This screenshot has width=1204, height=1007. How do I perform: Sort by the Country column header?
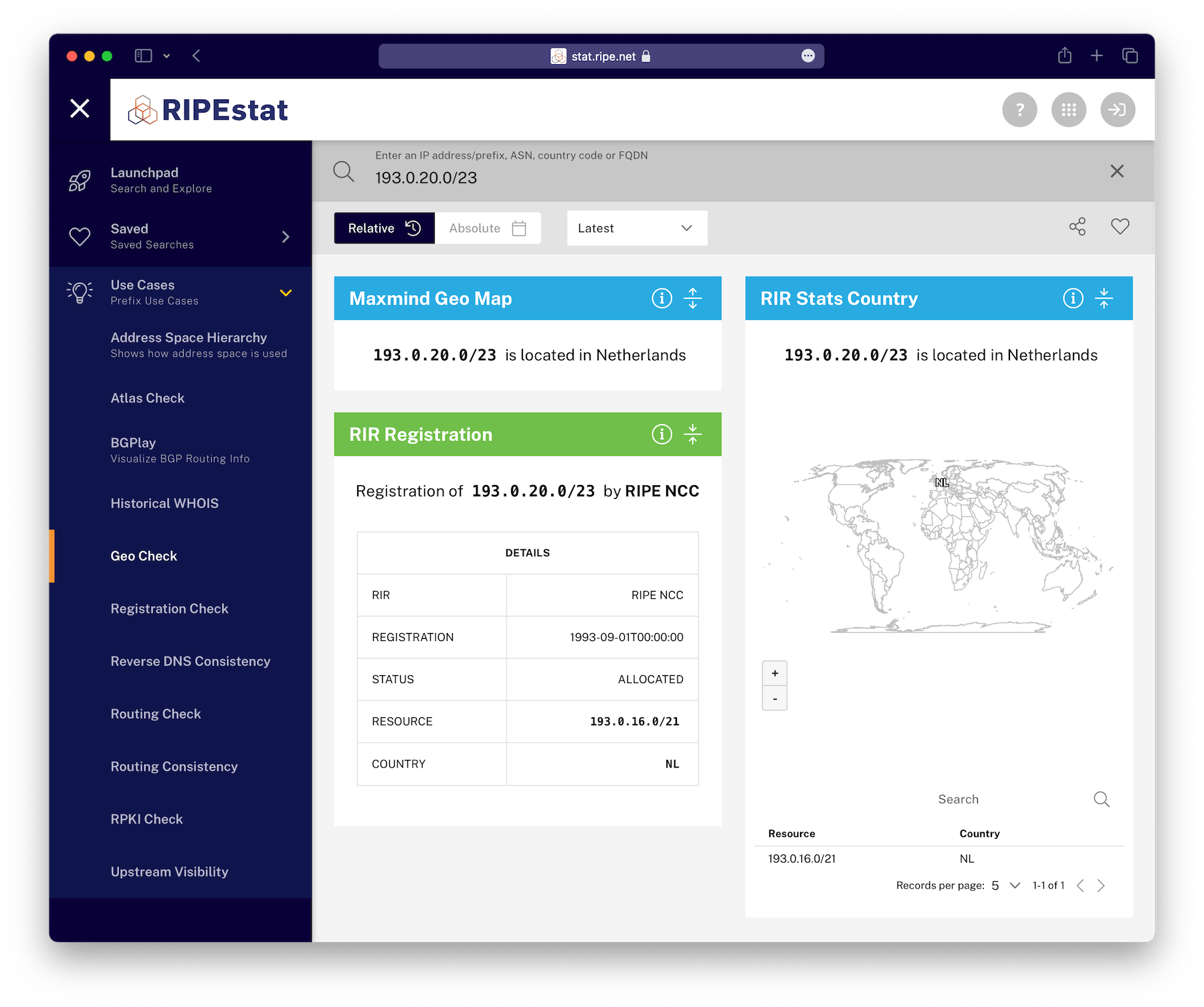pos(979,834)
